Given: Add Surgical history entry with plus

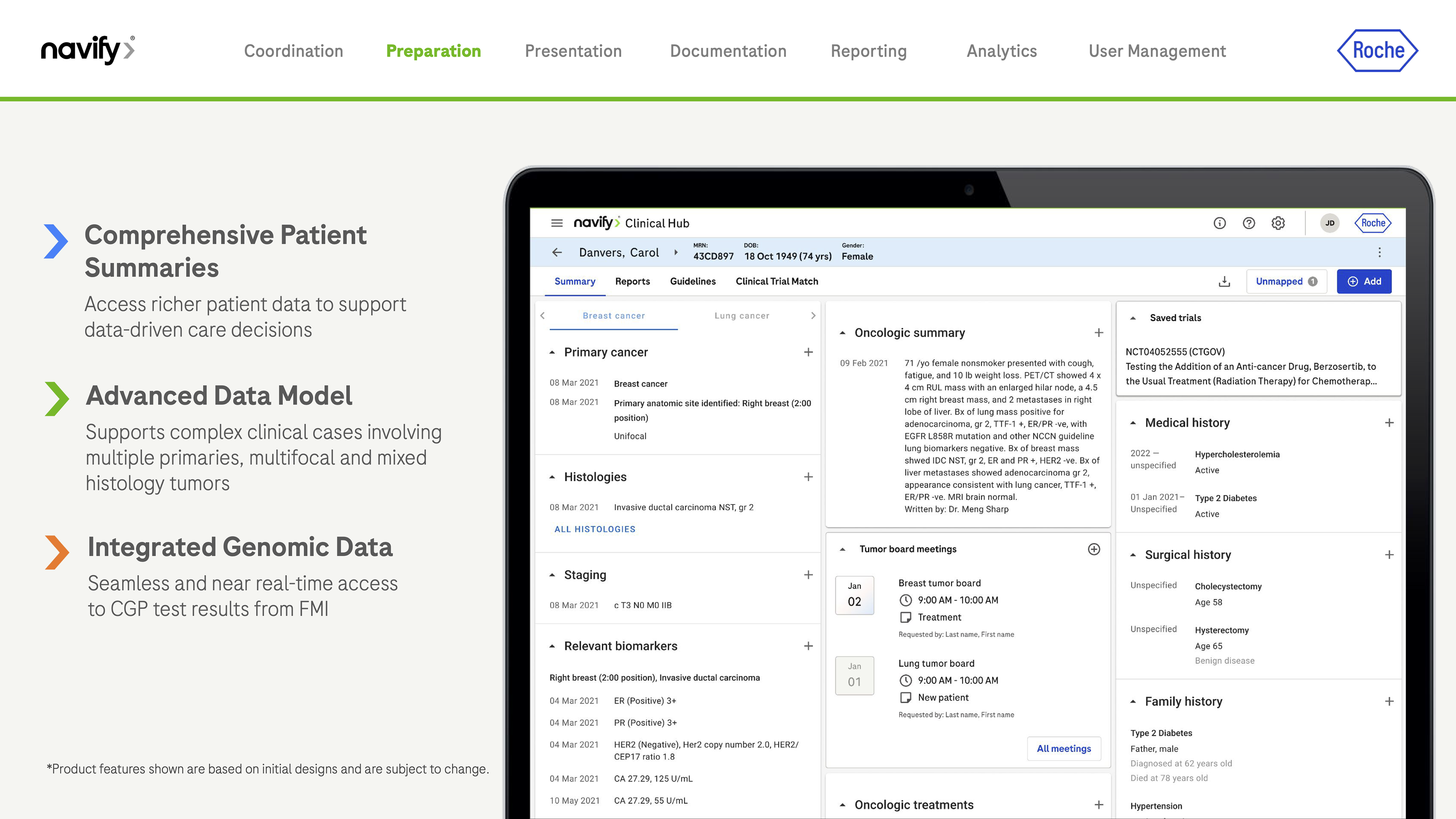Looking at the screenshot, I should [x=1389, y=555].
